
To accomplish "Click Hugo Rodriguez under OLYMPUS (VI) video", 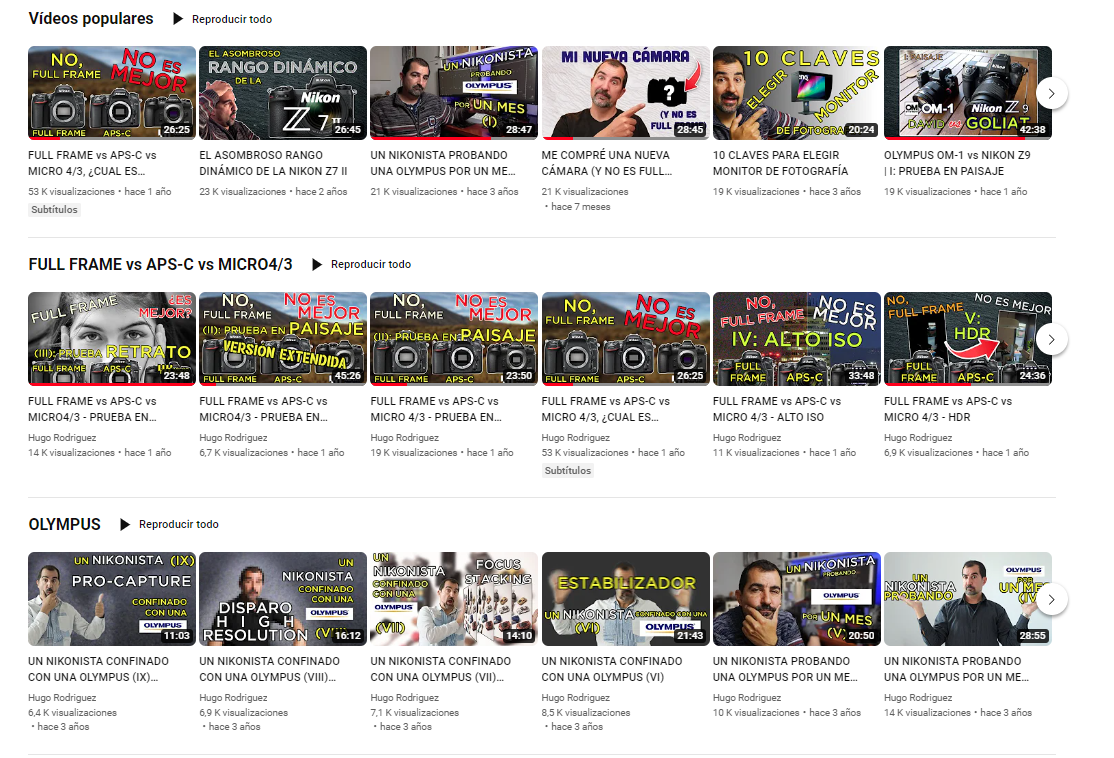I will point(576,698).
